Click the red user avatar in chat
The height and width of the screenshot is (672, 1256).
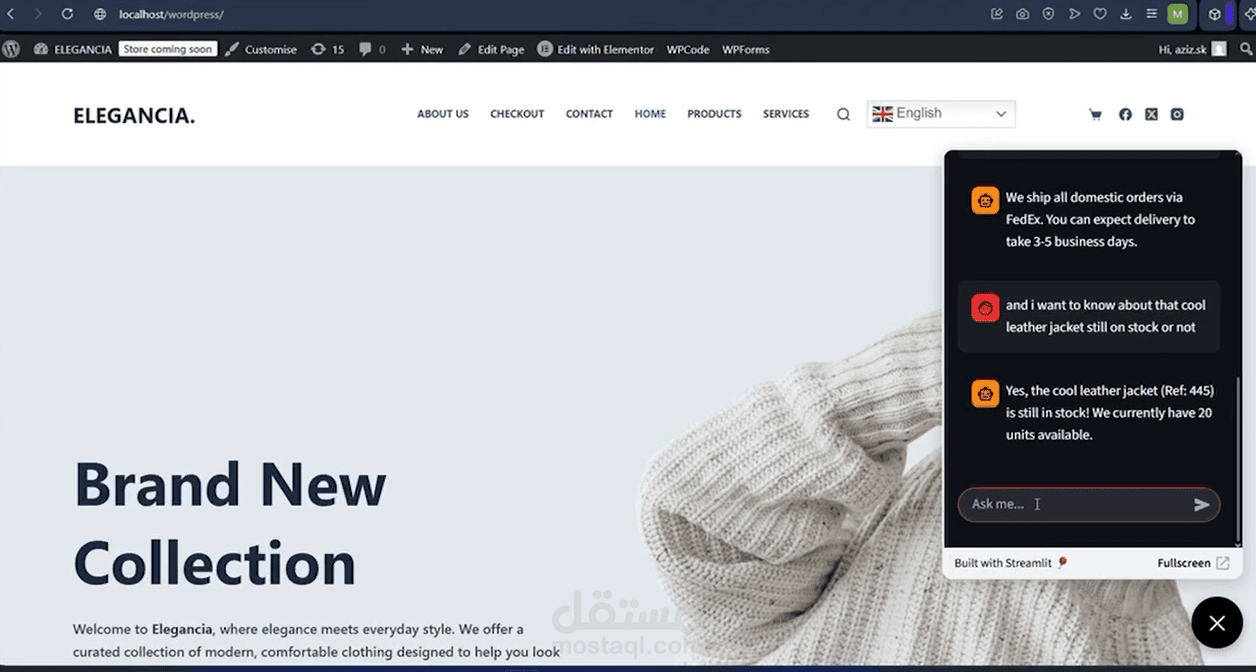pyautogui.click(x=985, y=308)
